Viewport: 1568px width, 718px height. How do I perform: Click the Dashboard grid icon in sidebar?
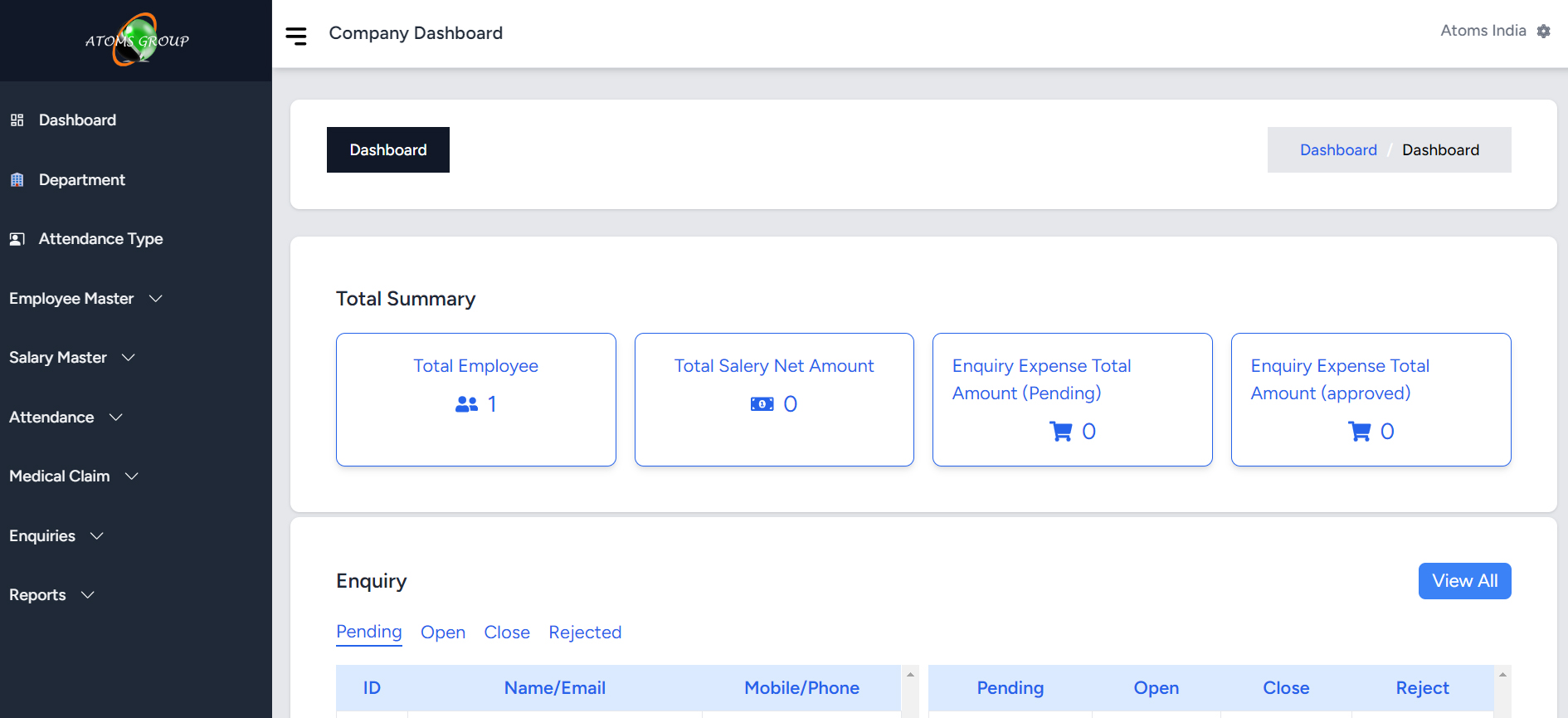click(17, 120)
